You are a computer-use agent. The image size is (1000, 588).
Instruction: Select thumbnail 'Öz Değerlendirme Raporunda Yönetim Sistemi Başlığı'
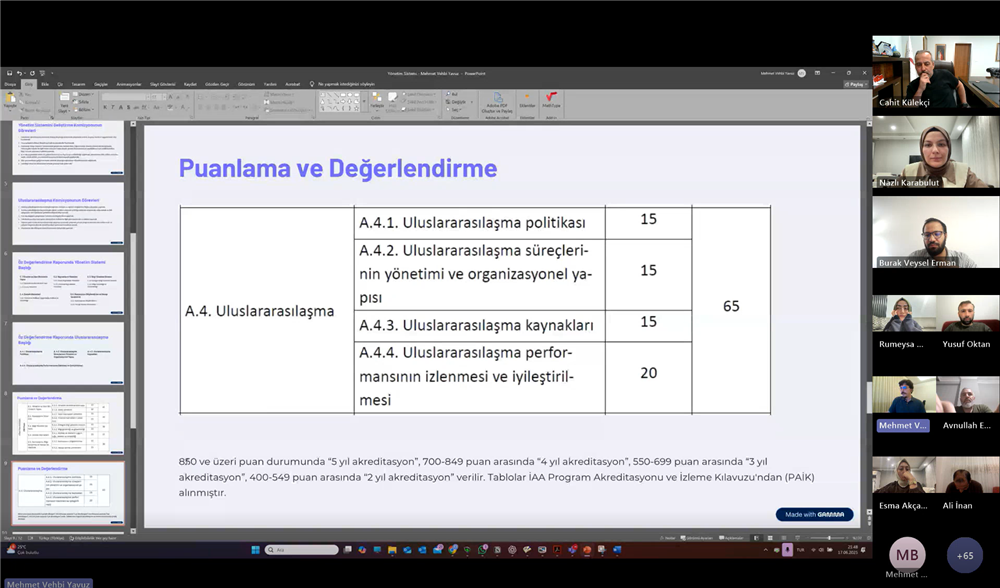point(68,283)
